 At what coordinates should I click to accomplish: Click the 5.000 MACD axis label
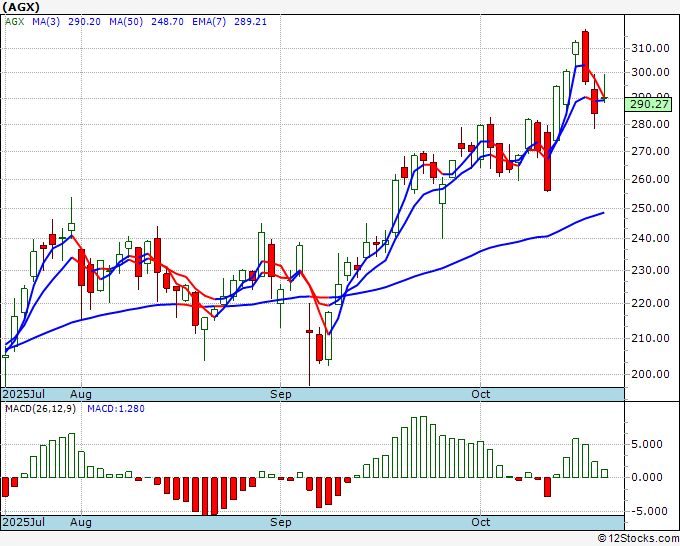pos(647,445)
